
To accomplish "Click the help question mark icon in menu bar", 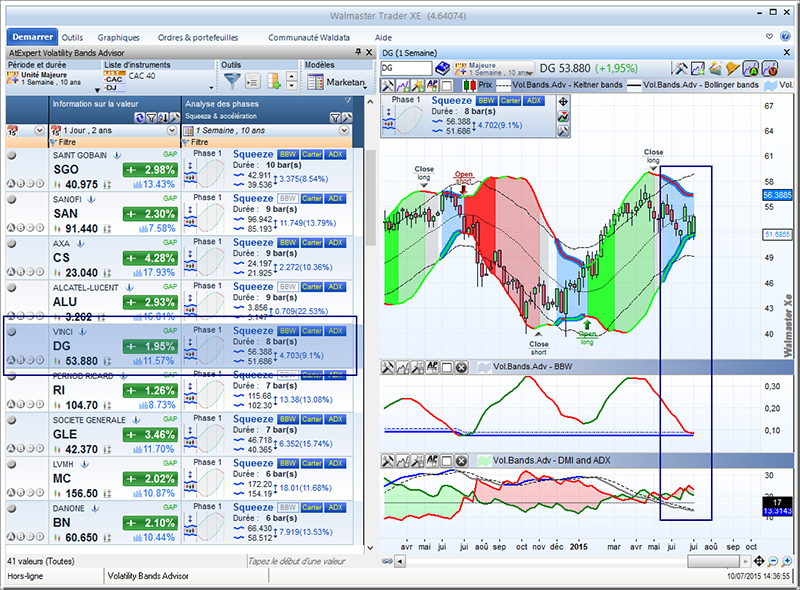I will pos(785,36).
